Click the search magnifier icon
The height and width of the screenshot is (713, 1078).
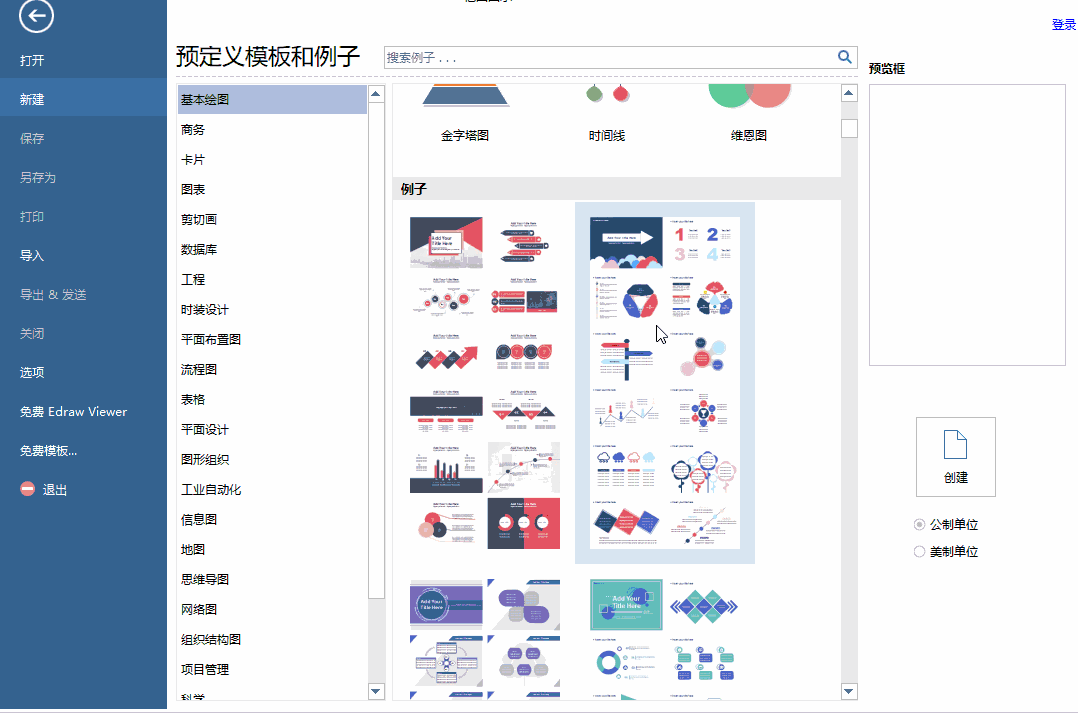[844, 57]
